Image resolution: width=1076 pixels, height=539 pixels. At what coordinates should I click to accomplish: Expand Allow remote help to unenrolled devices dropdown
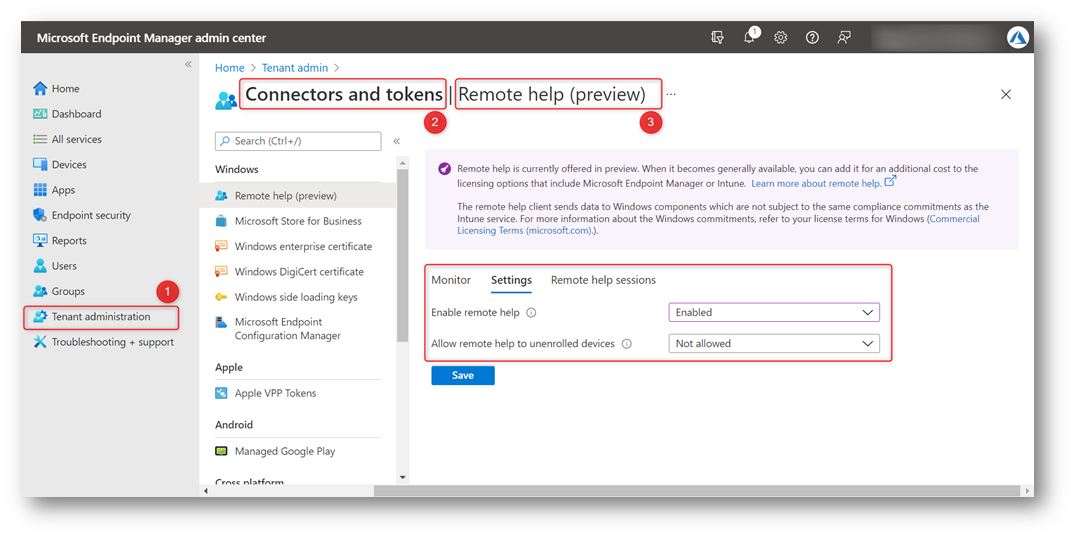(774, 343)
